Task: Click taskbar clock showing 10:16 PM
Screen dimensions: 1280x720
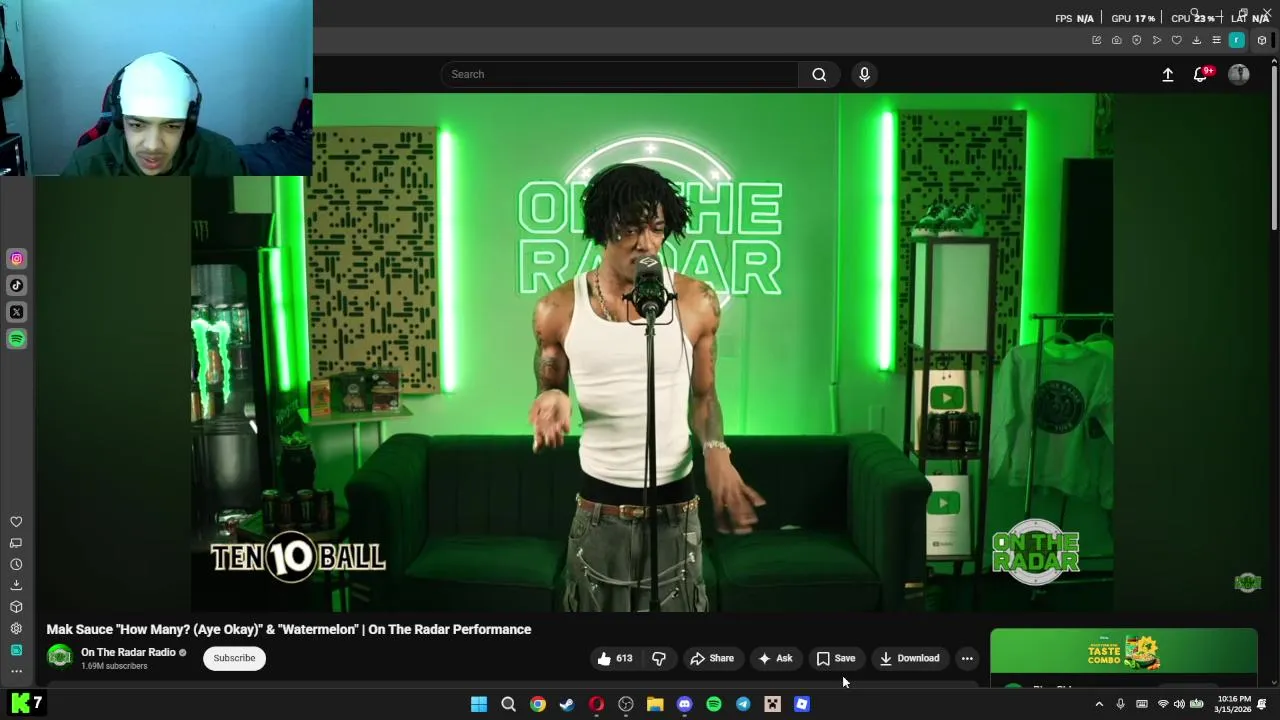Action: pyautogui.click(x=1234, y=704)
